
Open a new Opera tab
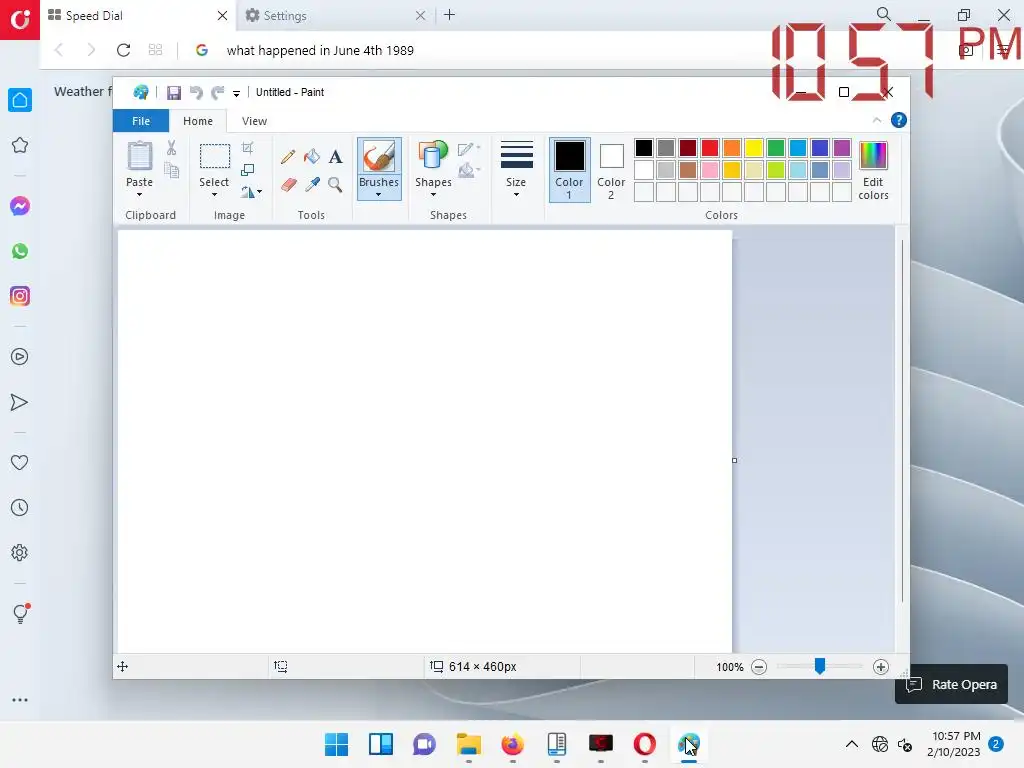[x=449, y=15]
